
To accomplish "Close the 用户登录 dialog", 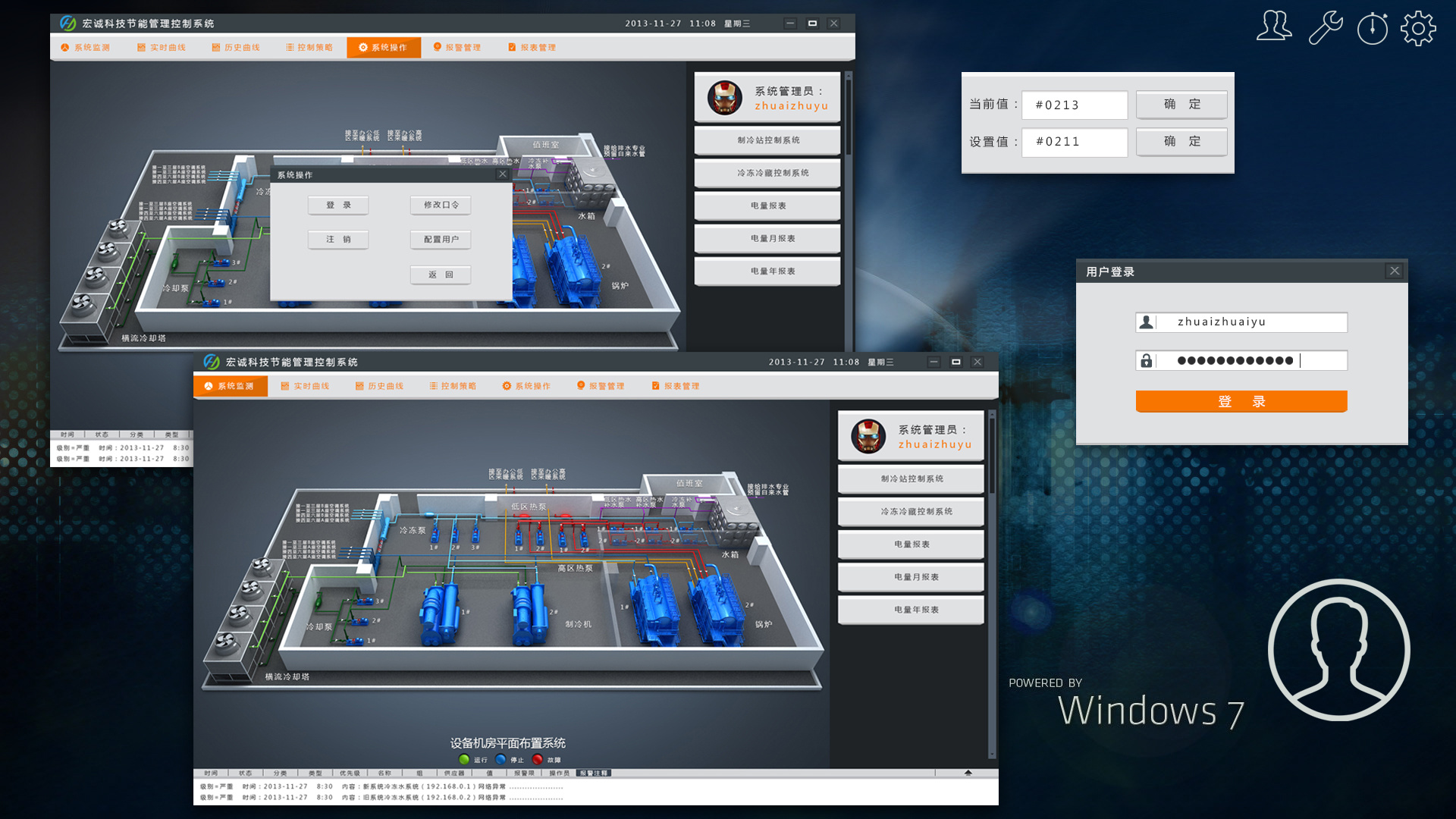I will tap(1394, 271).
